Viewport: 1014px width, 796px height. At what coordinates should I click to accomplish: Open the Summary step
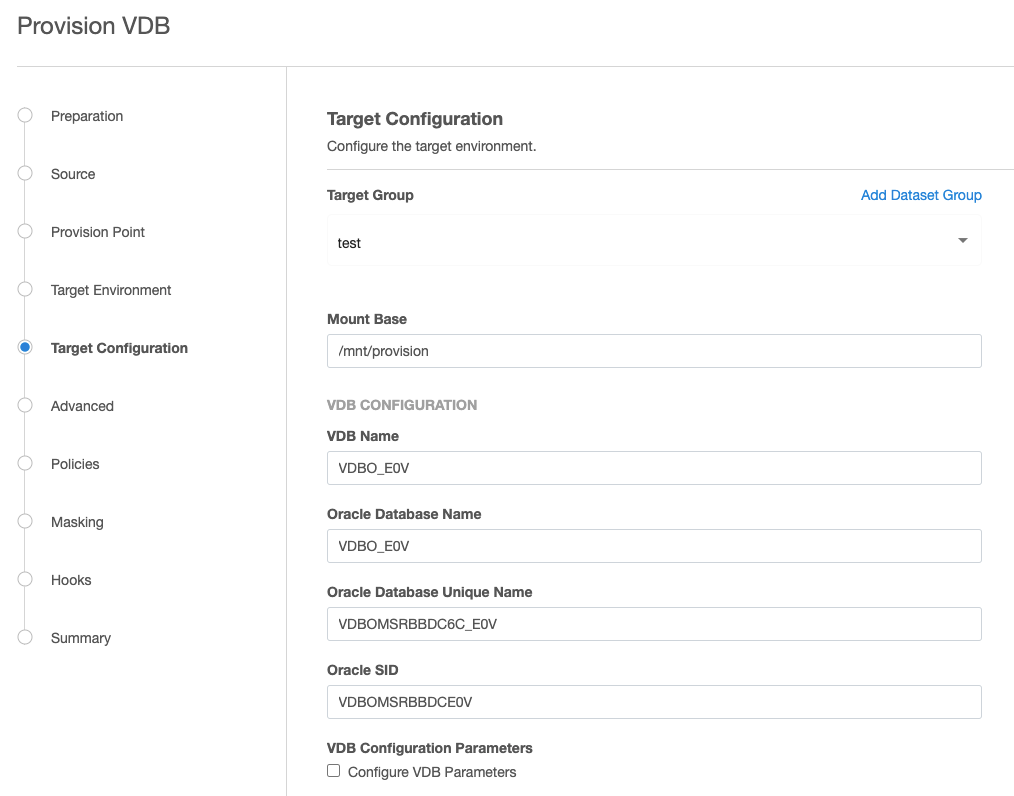80,638
